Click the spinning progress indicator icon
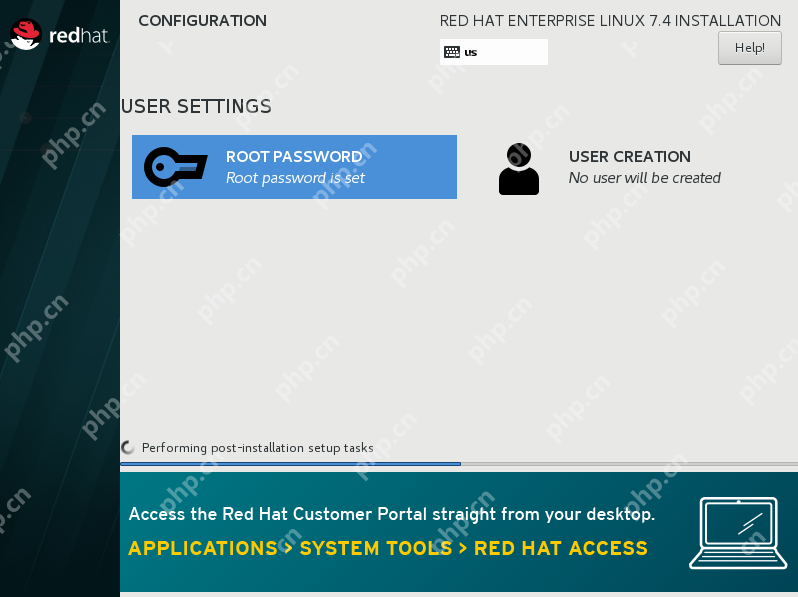The image size is (798, 597). click(127, 448)
